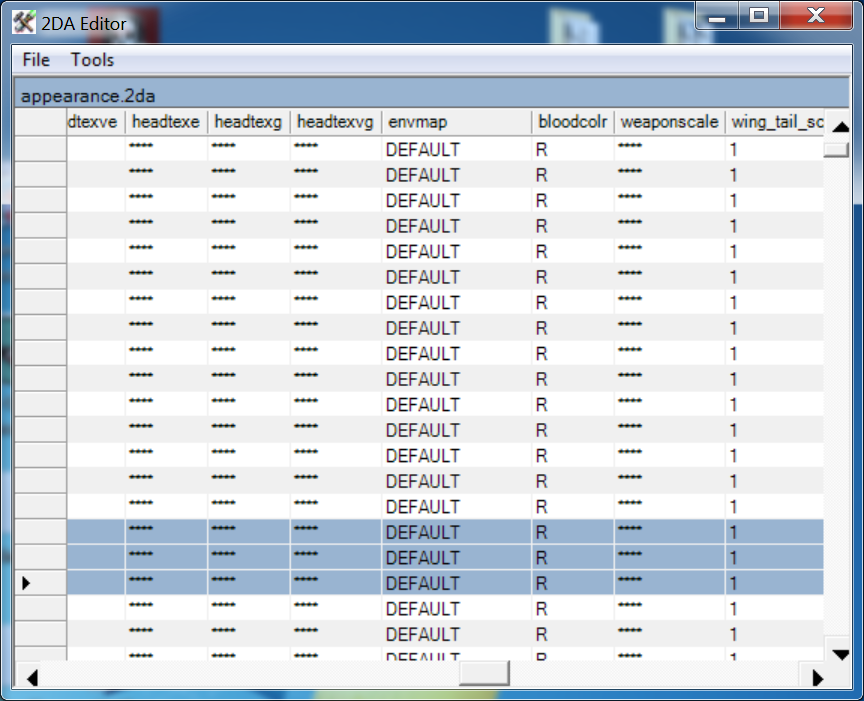Select the row with the current-row arrow

tap(42, 583)
